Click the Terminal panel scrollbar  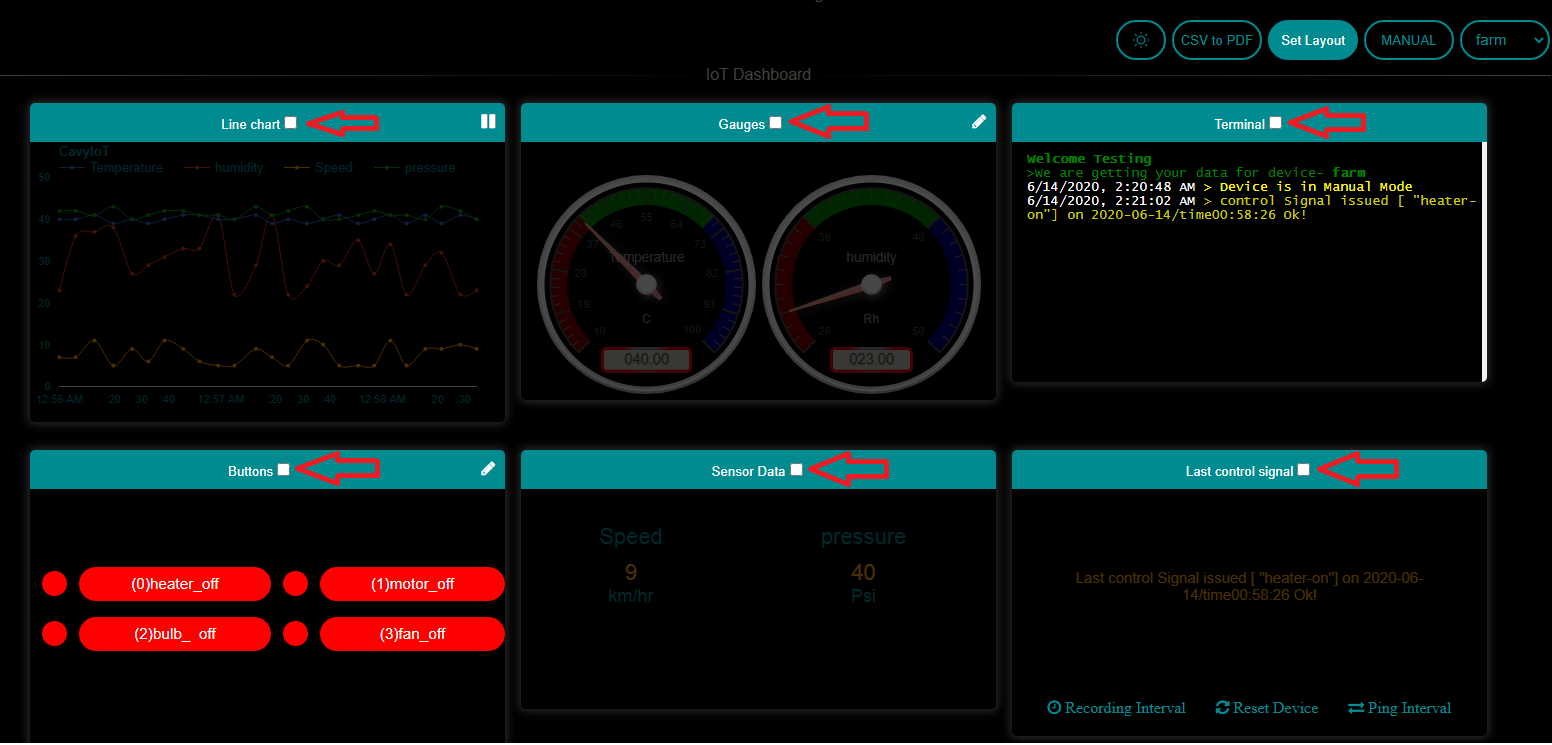[1484, 262]
